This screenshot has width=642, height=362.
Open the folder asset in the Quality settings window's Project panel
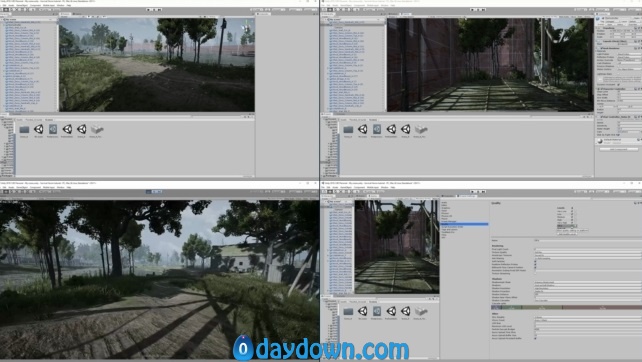click(348, 311)
